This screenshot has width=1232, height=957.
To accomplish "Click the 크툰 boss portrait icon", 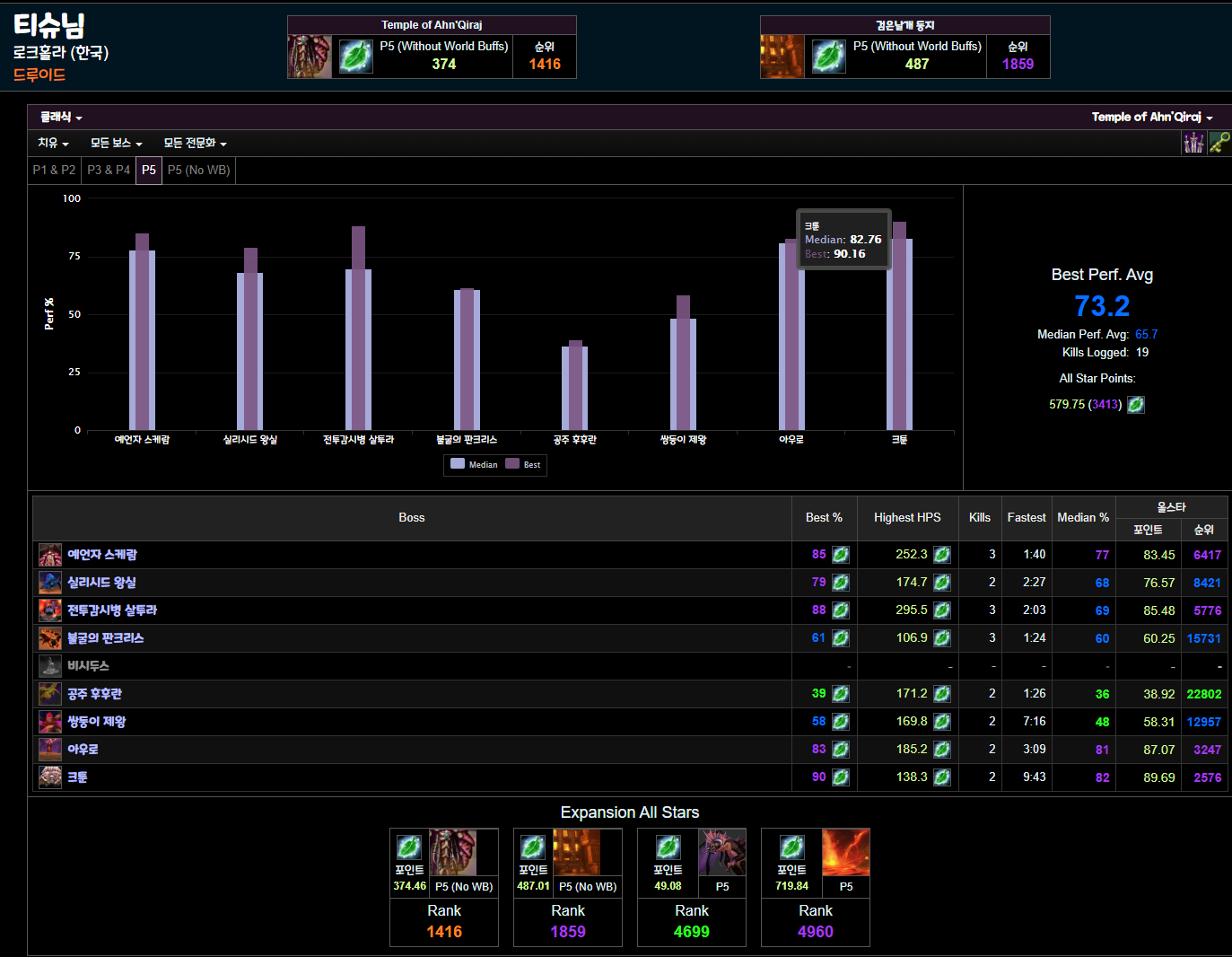I will pyautogui.click(x=50, y=777).
